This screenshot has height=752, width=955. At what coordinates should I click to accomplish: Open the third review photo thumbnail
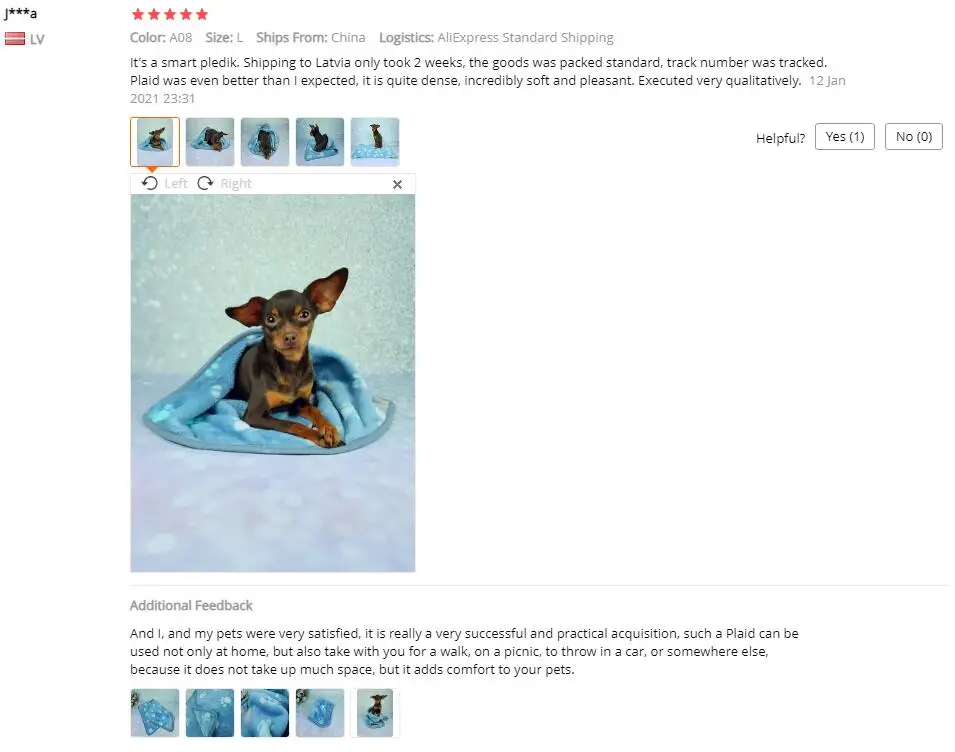[265, 142]
